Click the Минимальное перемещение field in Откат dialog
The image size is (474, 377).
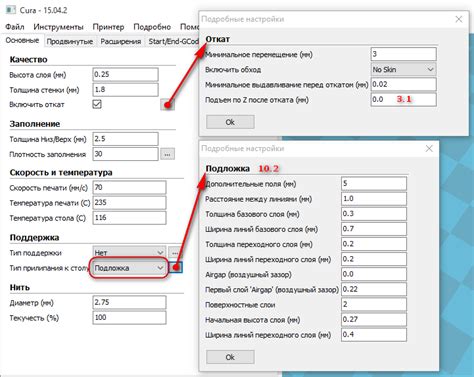click(403, 54)
